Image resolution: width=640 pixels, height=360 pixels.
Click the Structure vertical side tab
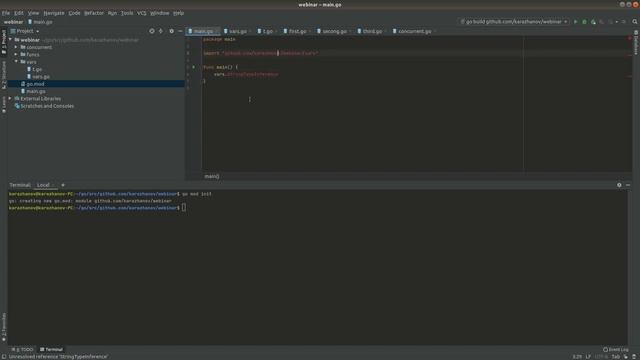(x=4, y=75)
